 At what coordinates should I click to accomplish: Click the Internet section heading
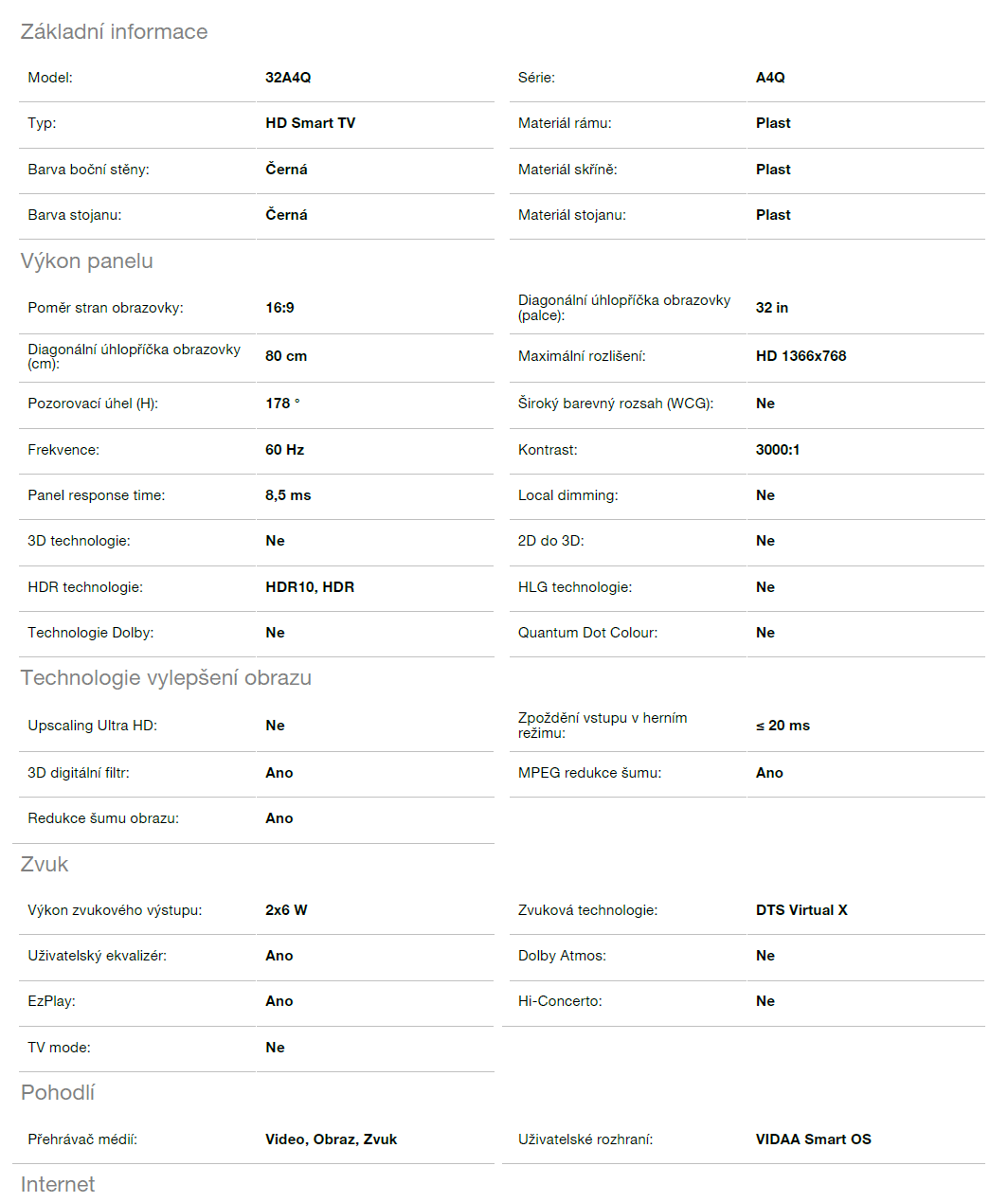click(58, 1185)
